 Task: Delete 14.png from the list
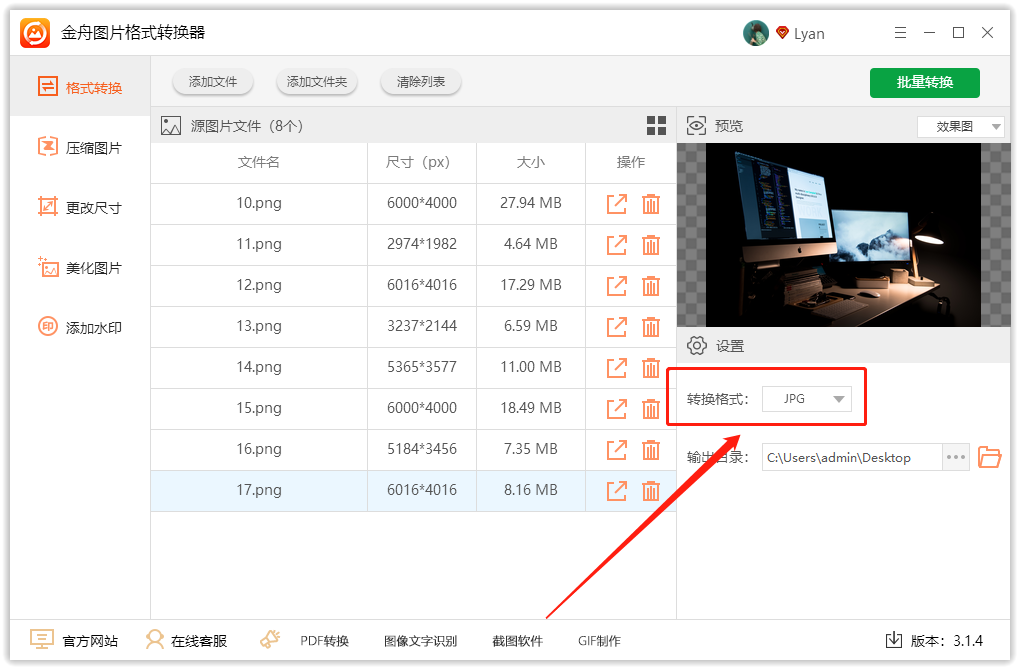click(651, 368)
